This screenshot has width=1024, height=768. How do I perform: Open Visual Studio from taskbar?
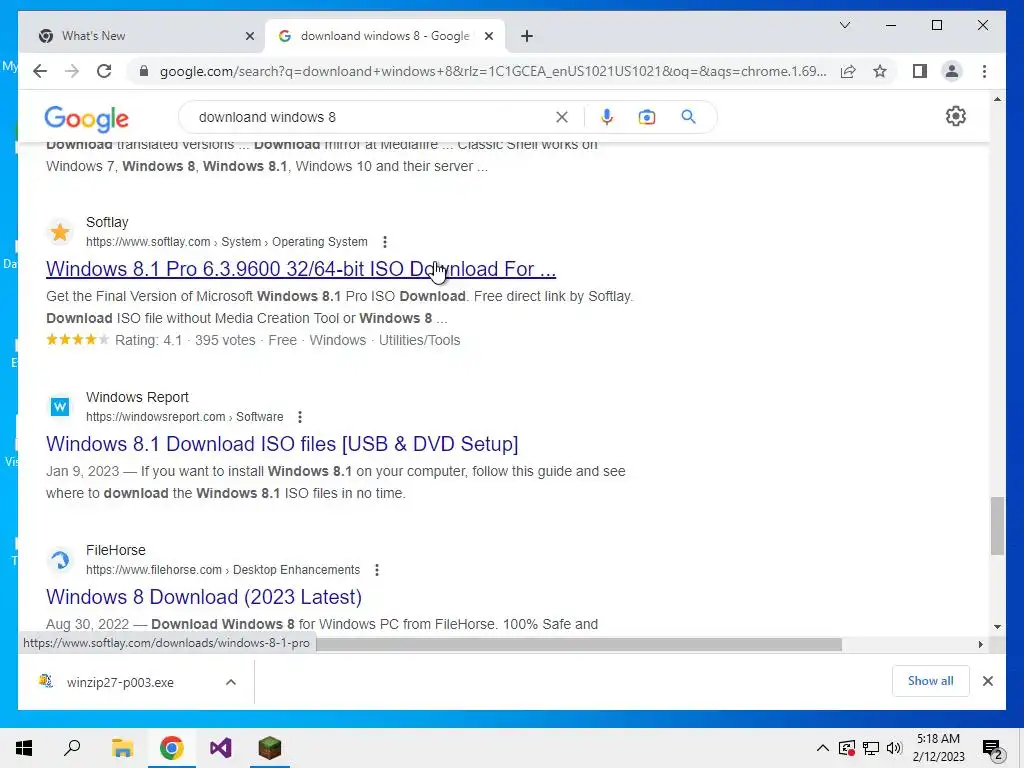pos(221,748)
